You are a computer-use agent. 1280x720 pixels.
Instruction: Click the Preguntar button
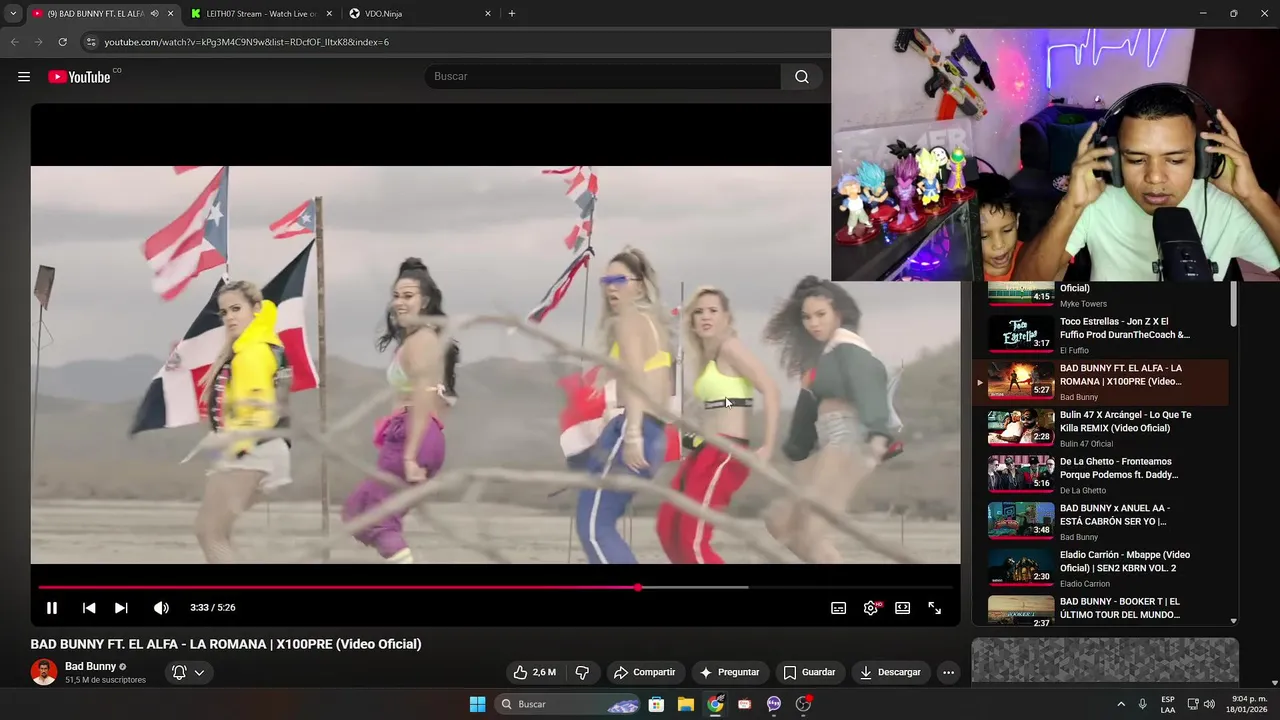[x=729, y=672]
